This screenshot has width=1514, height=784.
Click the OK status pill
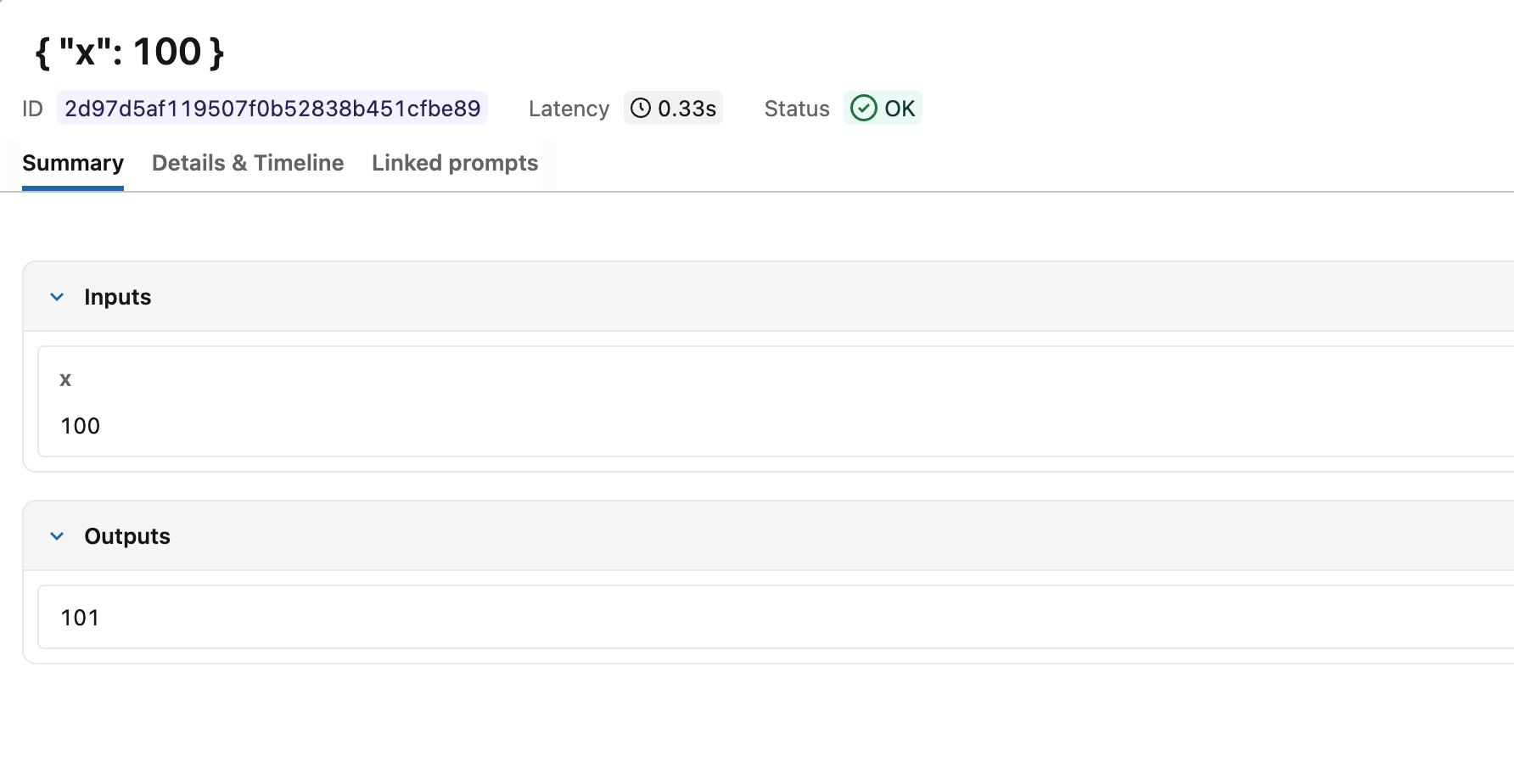click(x=883, y=108)
